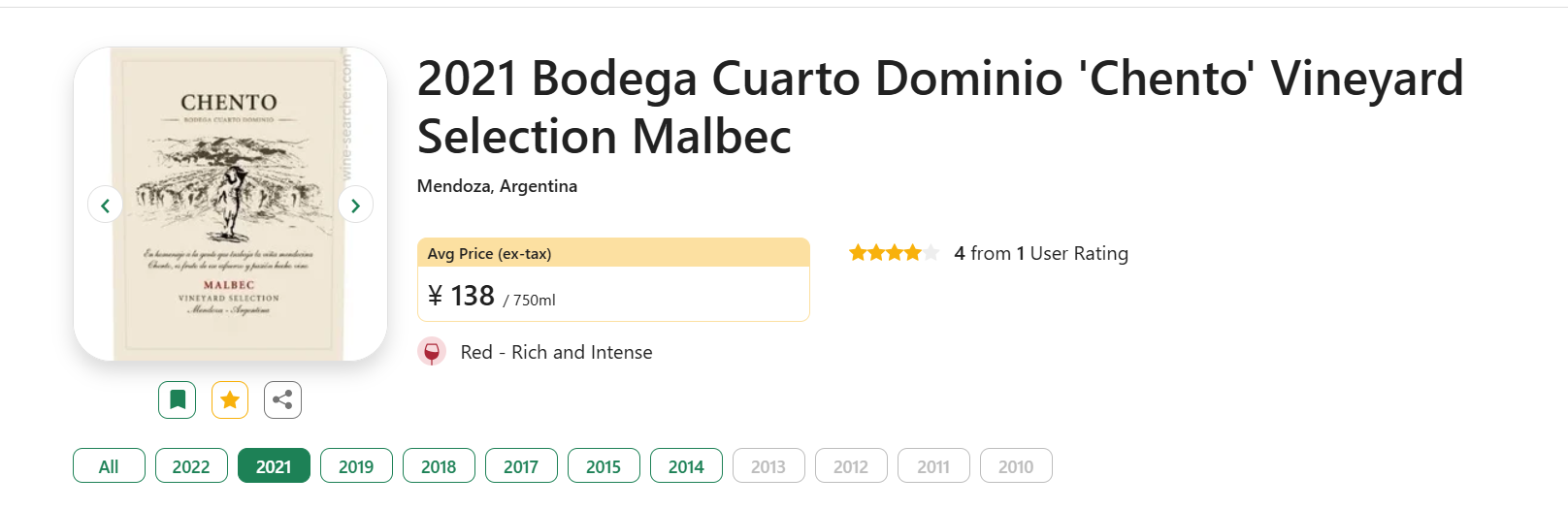Viewport: 1568px width, 509px height.
Task: Select the 2015 vintage pill
Action: pyautogui.click(x=604, y=465)
